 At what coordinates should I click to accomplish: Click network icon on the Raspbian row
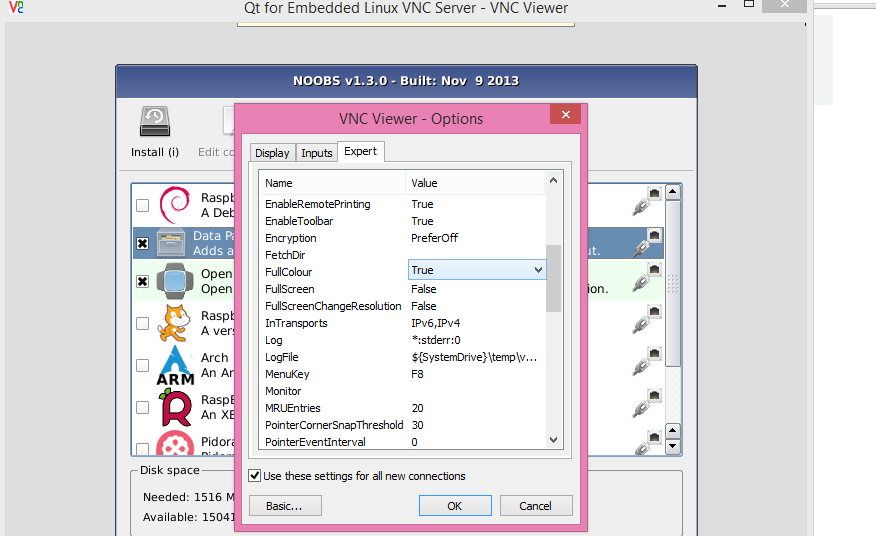[x=648, y=201]
